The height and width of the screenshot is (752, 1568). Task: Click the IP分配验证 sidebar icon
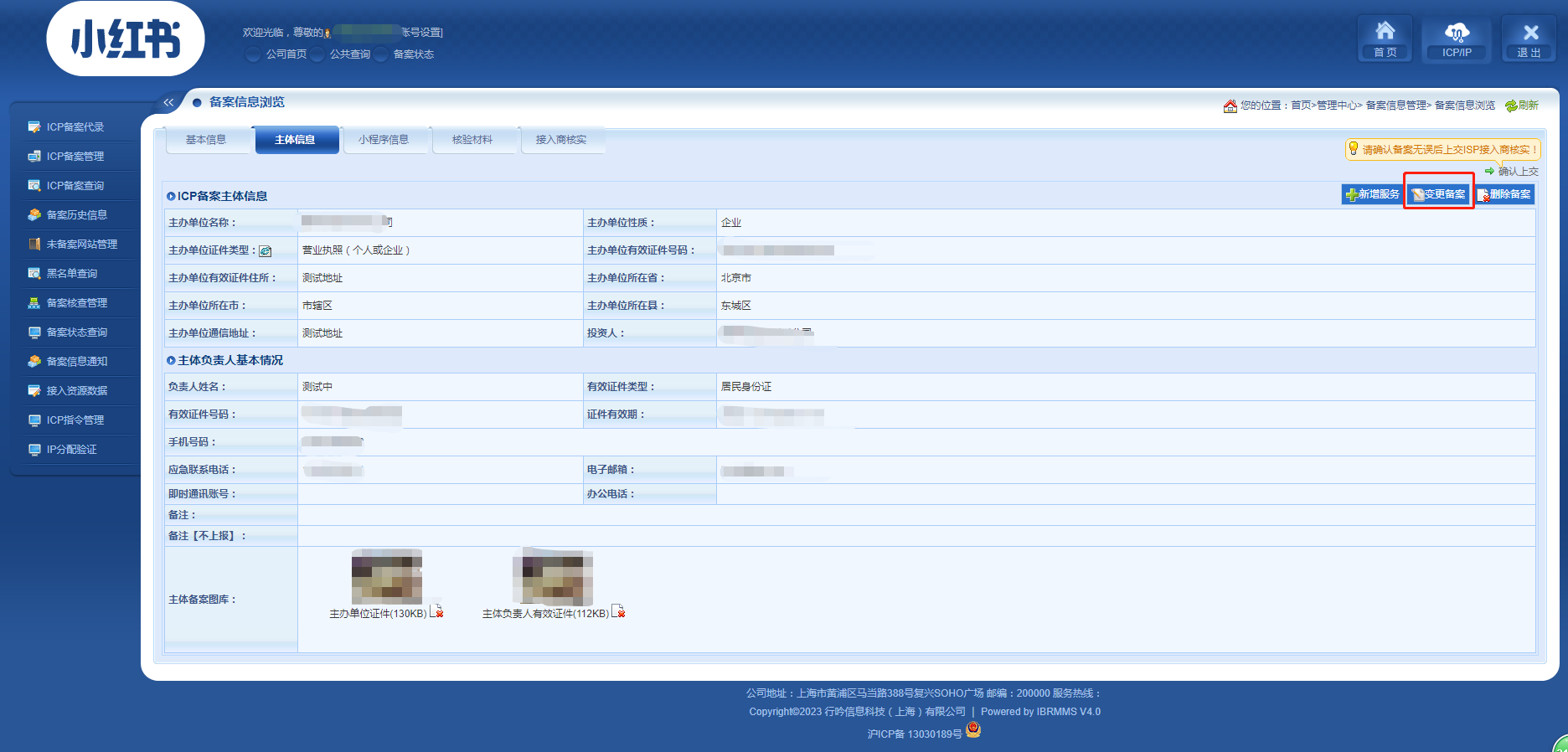point(34,450)
